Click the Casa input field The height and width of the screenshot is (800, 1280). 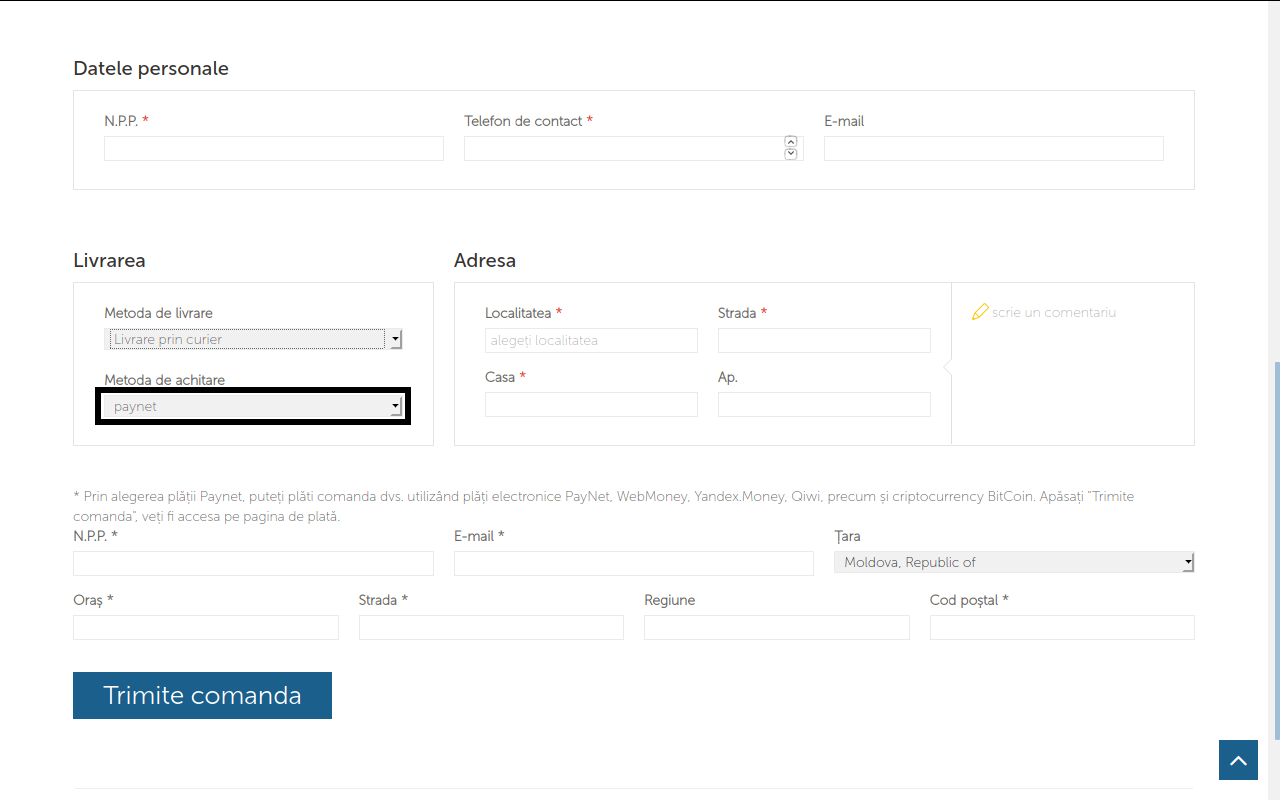tap(591, 404)
